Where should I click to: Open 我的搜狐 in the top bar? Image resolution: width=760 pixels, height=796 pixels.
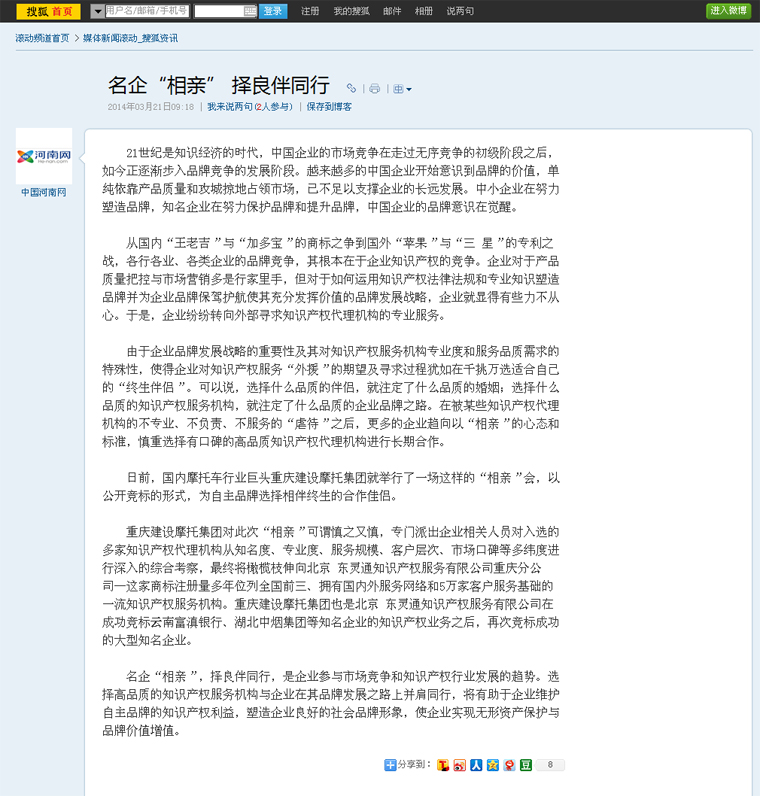pos(350,11)
